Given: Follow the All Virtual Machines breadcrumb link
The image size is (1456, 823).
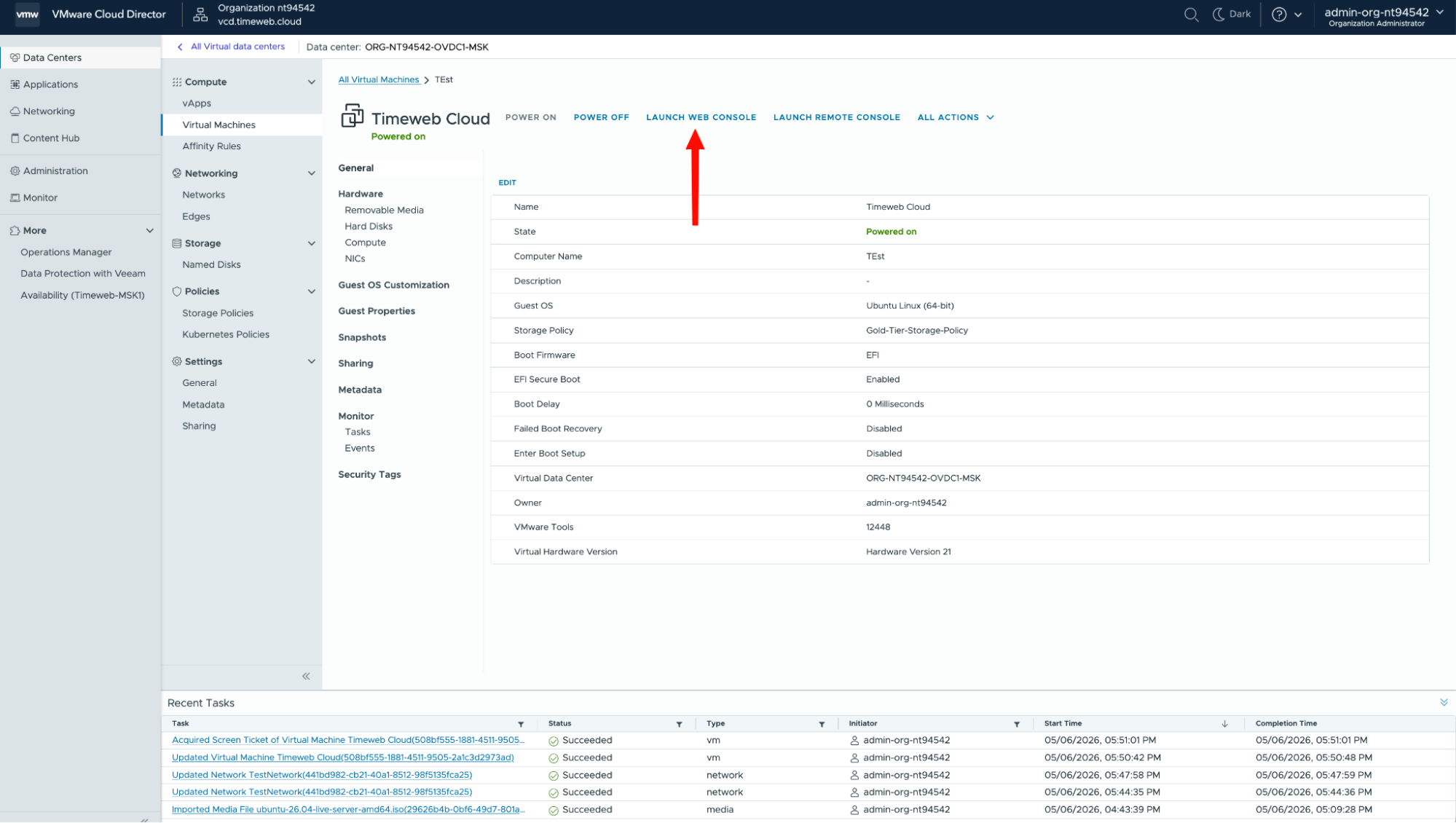Looking at the screenshot, I should 379,79.
